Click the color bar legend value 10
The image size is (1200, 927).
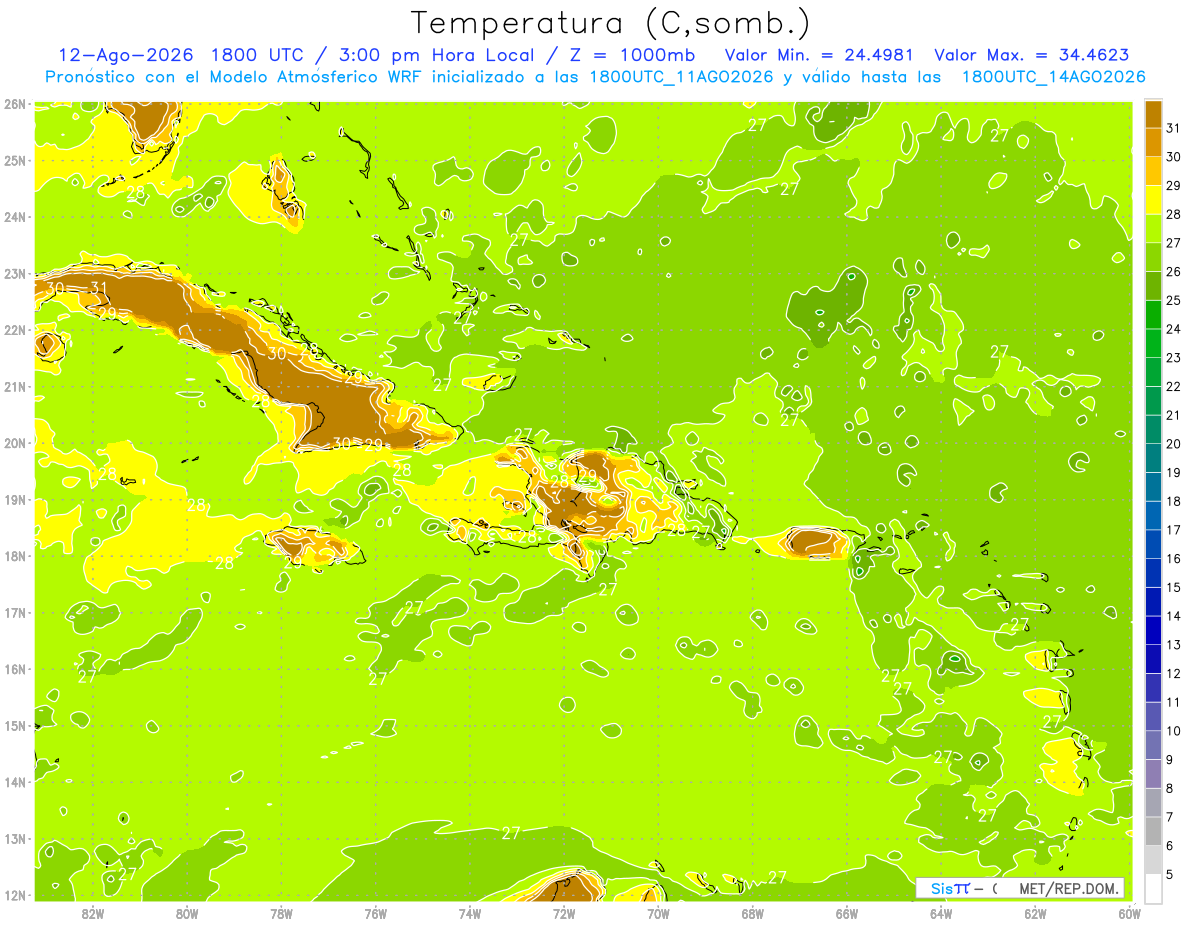[x=1173, y=731]
